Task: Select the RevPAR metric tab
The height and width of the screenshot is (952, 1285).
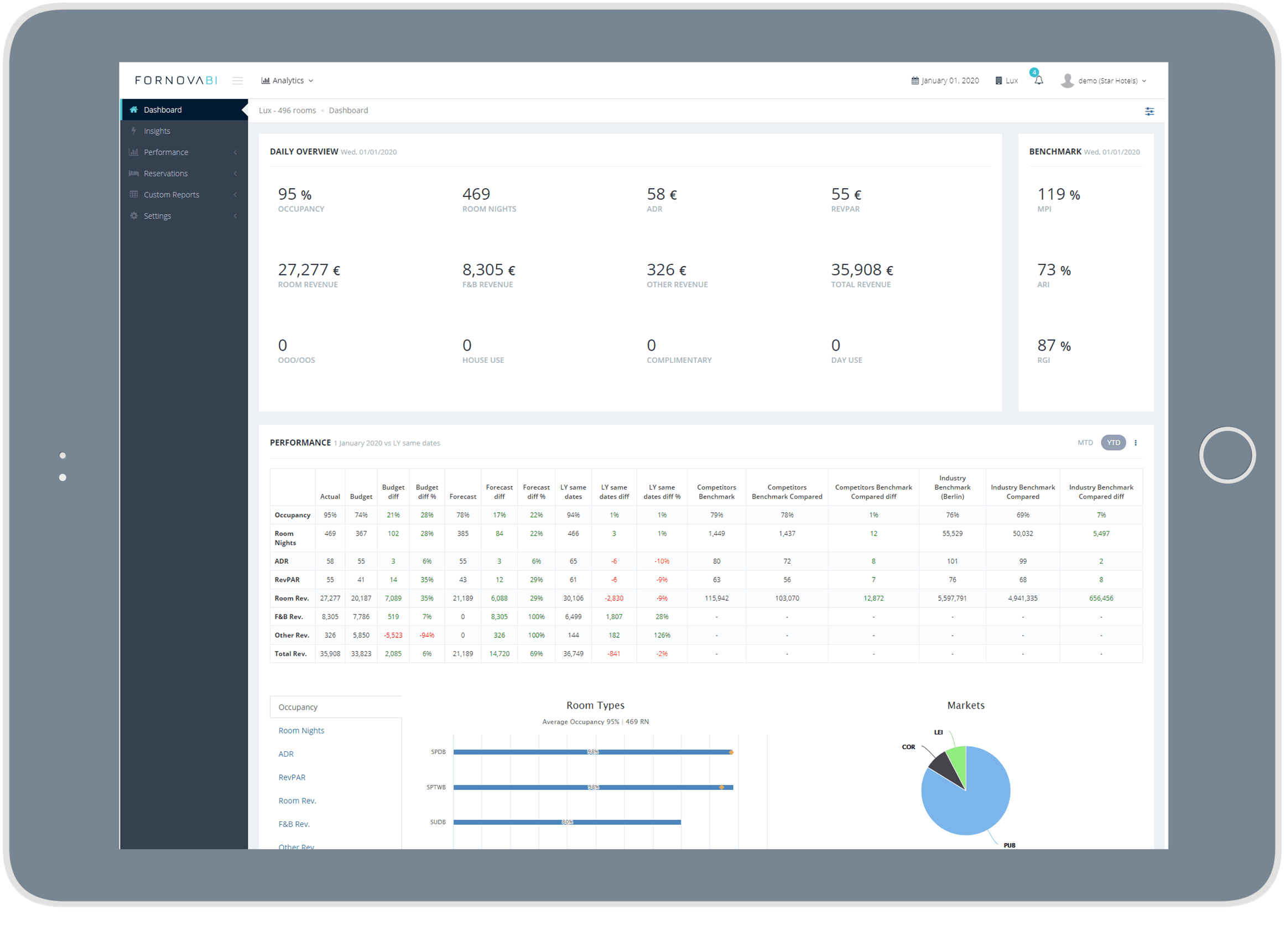Action: click(x=292, y=777)
